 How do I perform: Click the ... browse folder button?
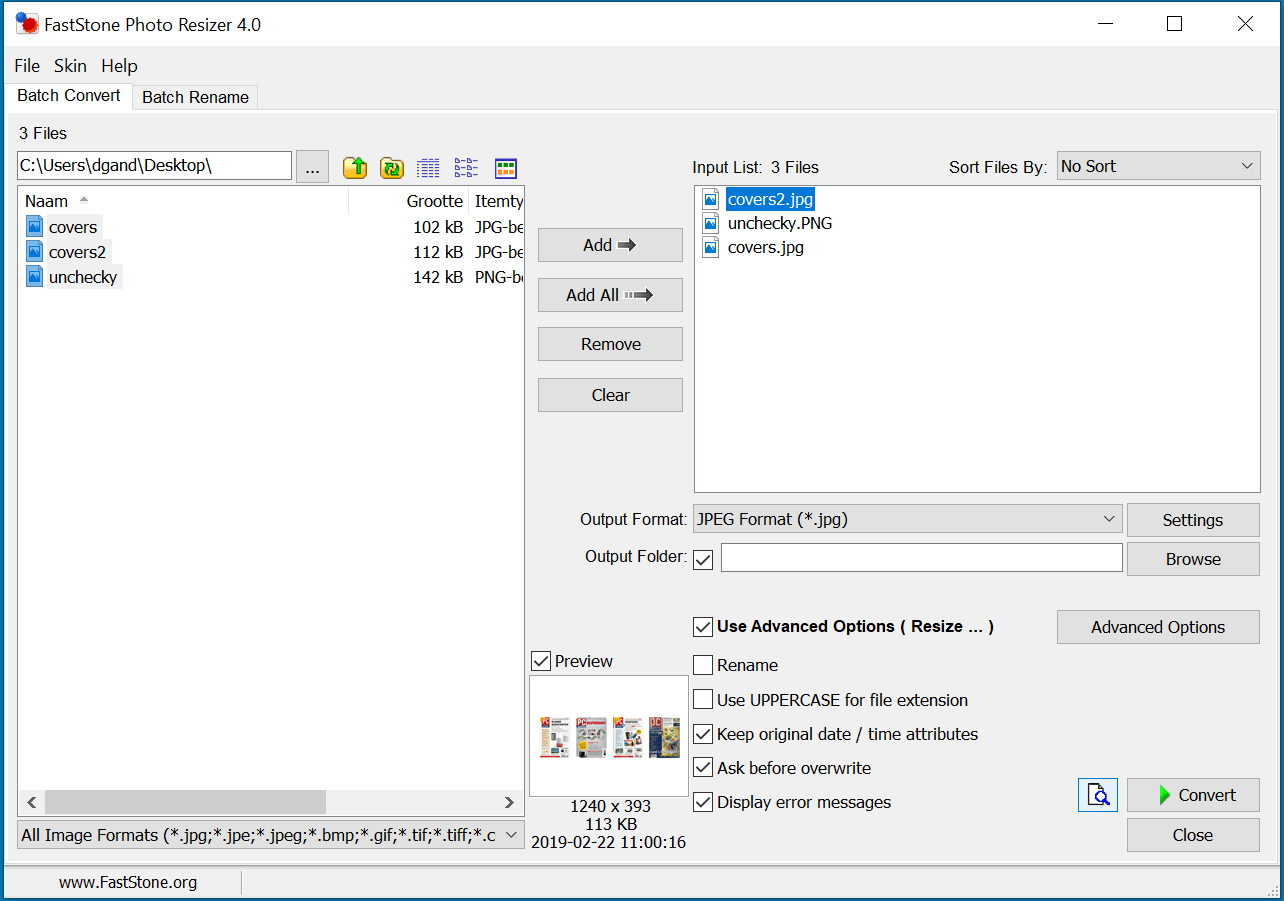point(312,167)
